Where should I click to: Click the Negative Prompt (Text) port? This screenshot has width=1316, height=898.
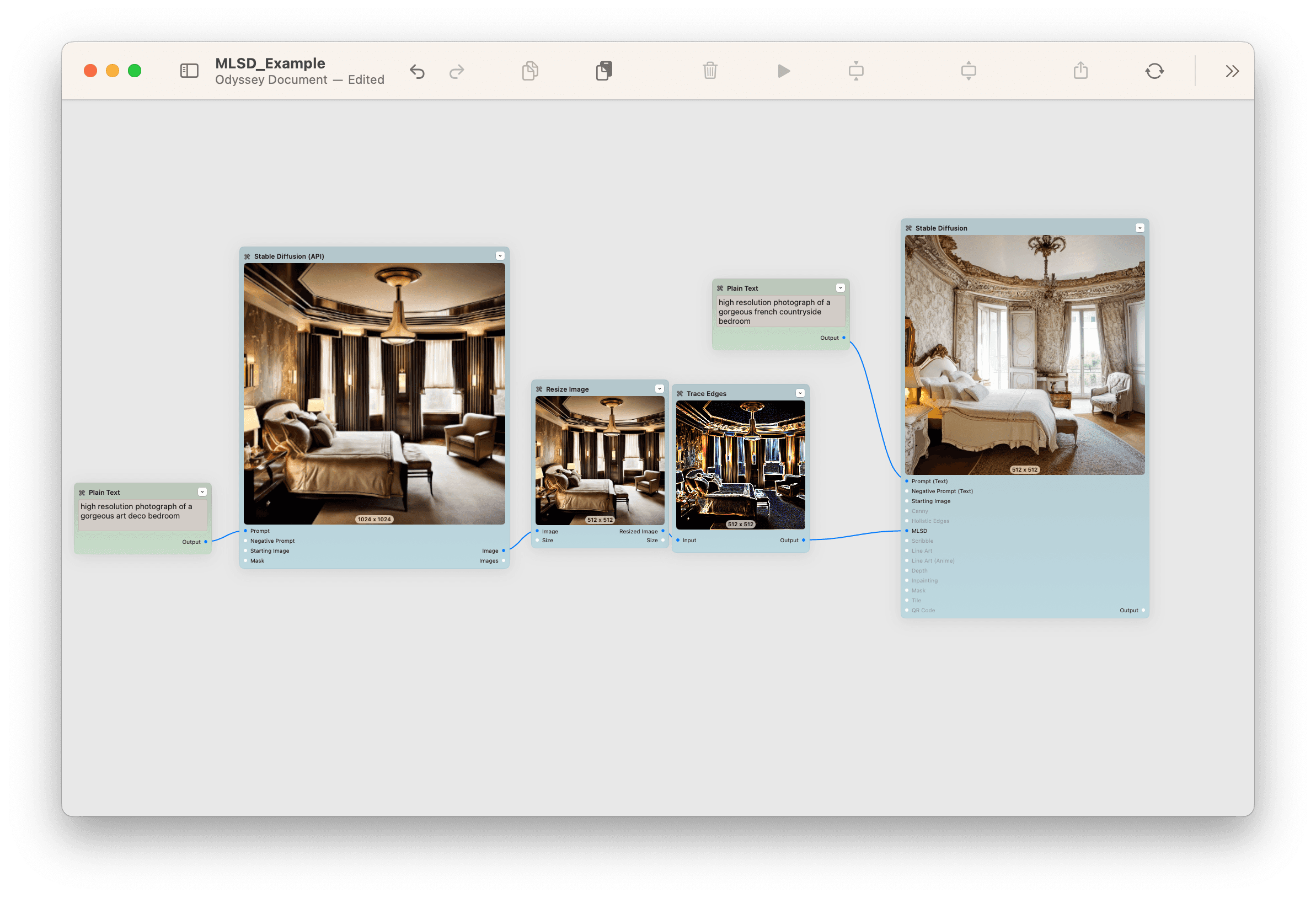pyautogui.click(x=907, y=491)
